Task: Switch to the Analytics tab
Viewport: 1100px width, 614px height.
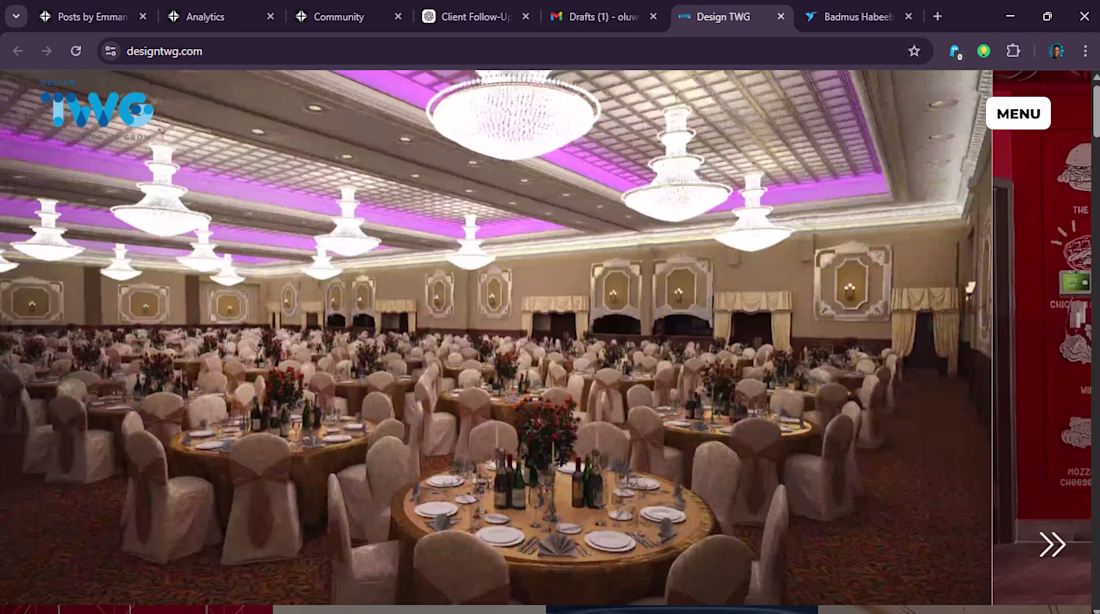Action: click(221, 17)
